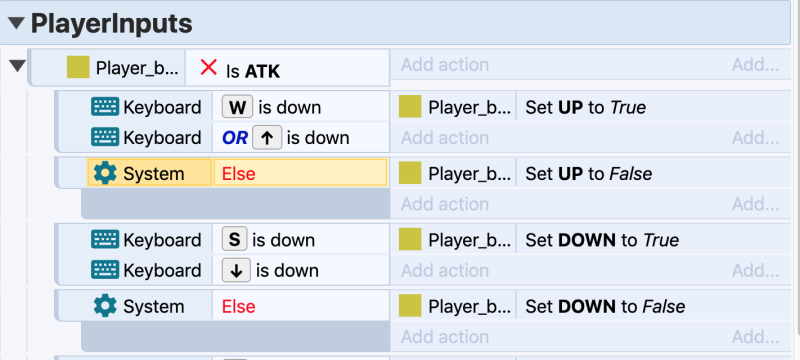Click Add... link in the Is ATK row

click(756, 65)
